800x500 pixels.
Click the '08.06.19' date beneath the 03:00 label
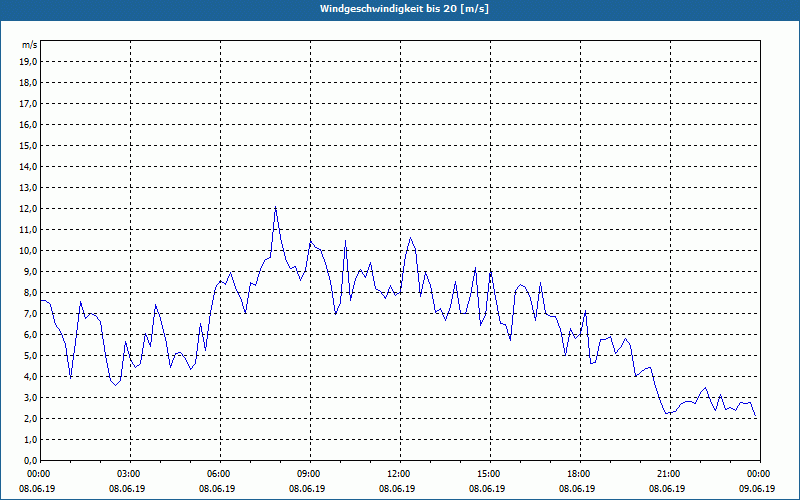click(127, 489)
